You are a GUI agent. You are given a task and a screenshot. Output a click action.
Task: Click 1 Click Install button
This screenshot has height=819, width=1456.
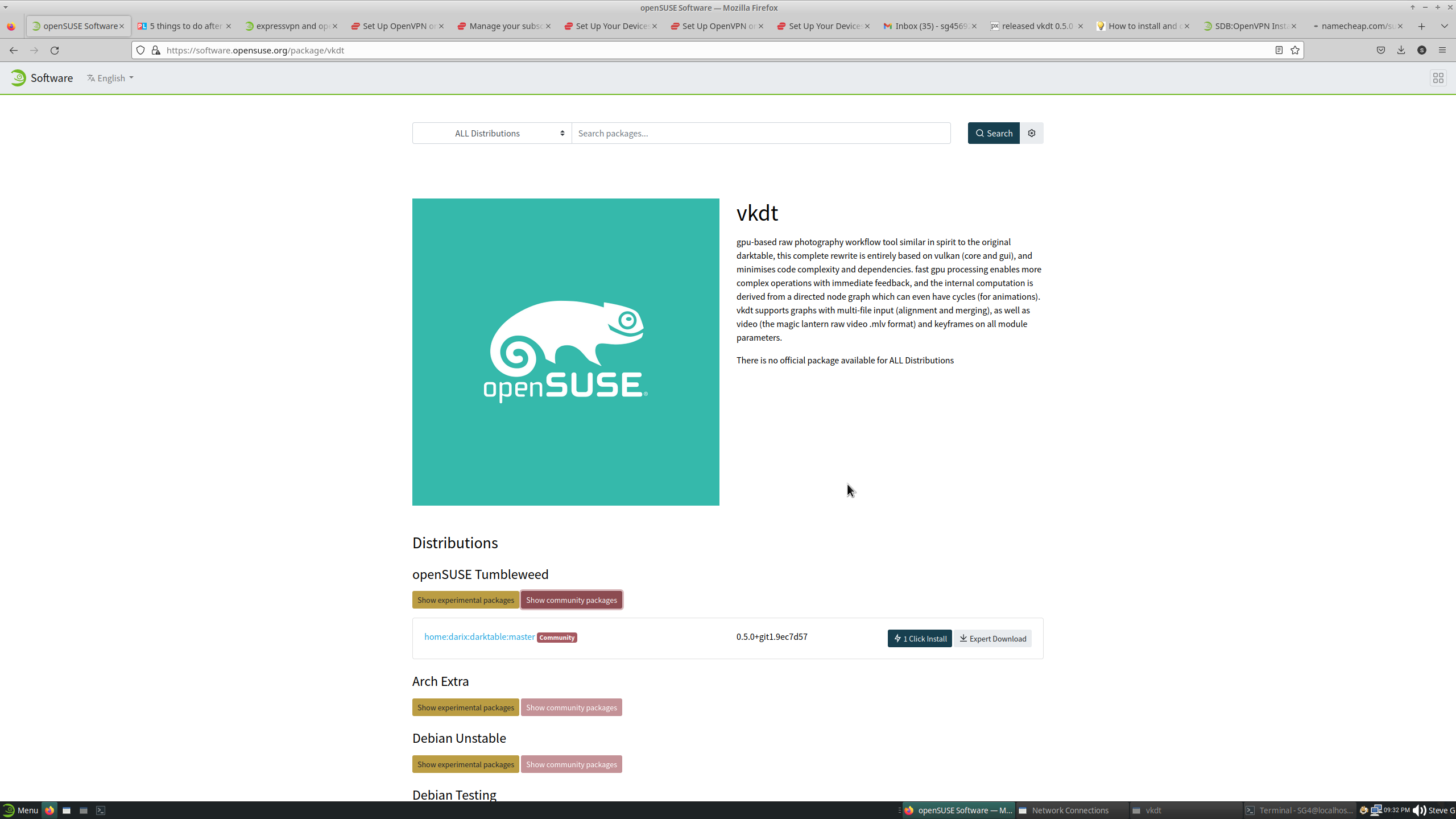coord(920,639)
